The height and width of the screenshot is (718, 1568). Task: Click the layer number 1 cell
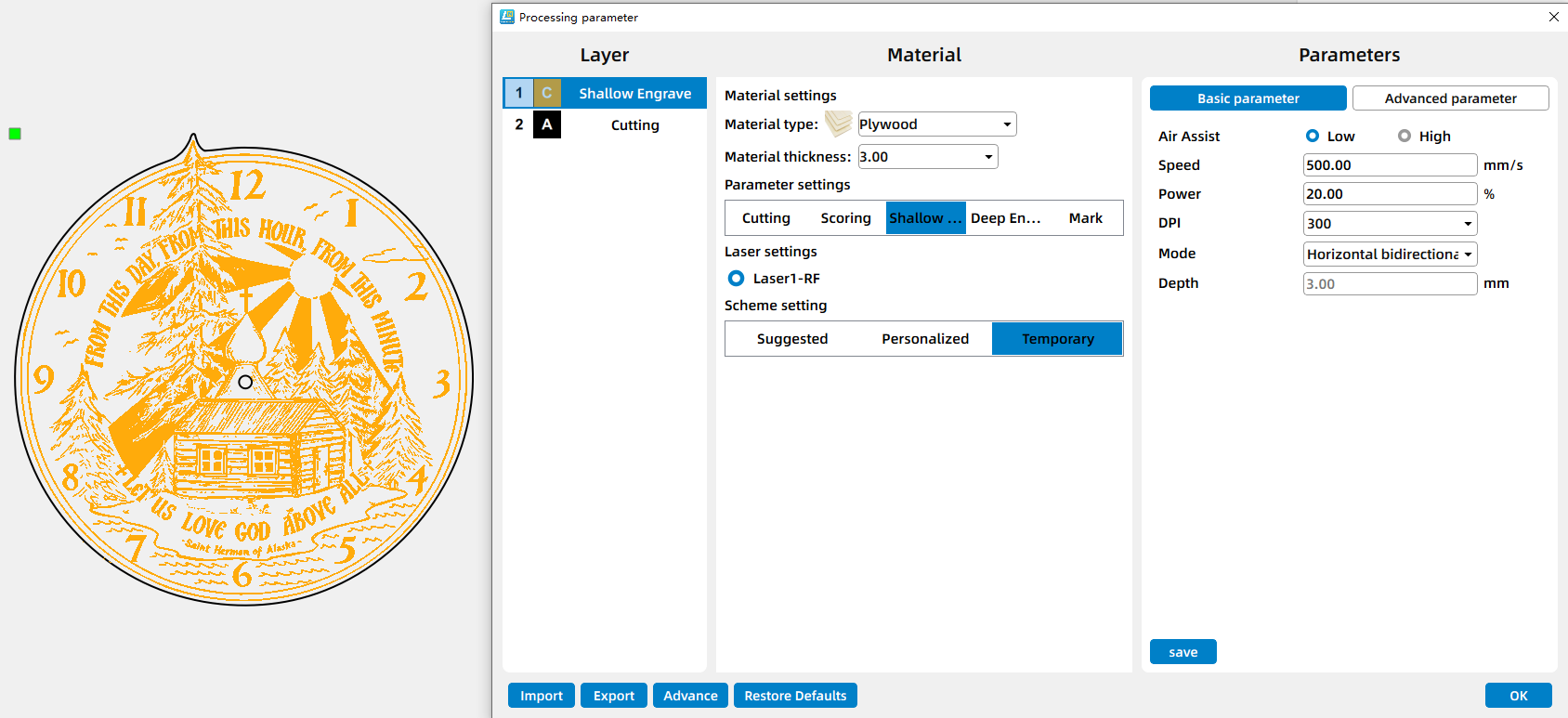click(x=518, y=93)
